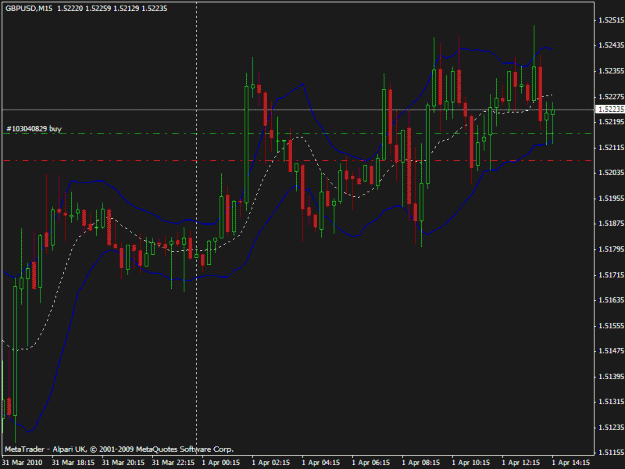Click price scale label 1.51635
The width and height of the screenshot is (625, 469).
[611, 300]
